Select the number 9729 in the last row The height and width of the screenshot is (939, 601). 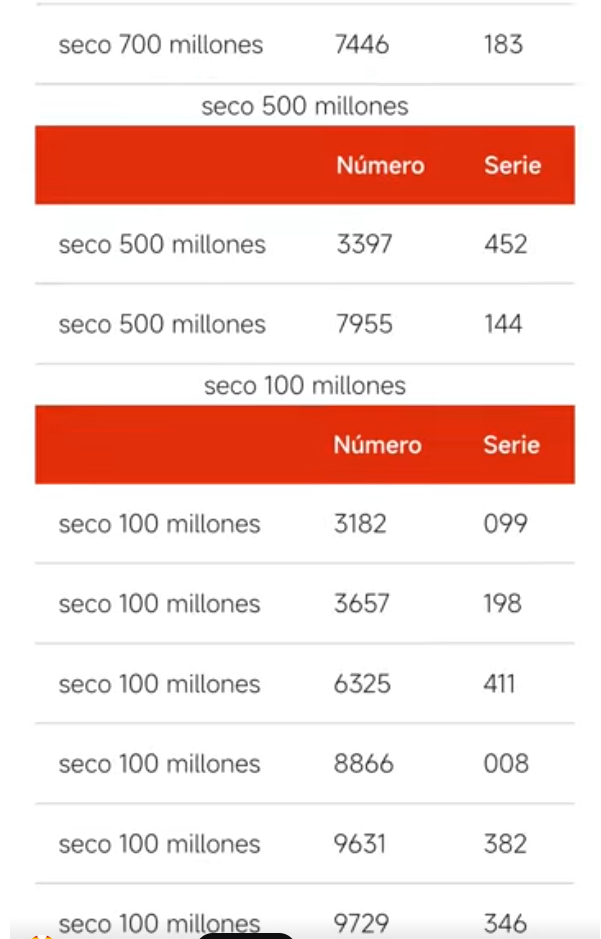pos(362,923)
